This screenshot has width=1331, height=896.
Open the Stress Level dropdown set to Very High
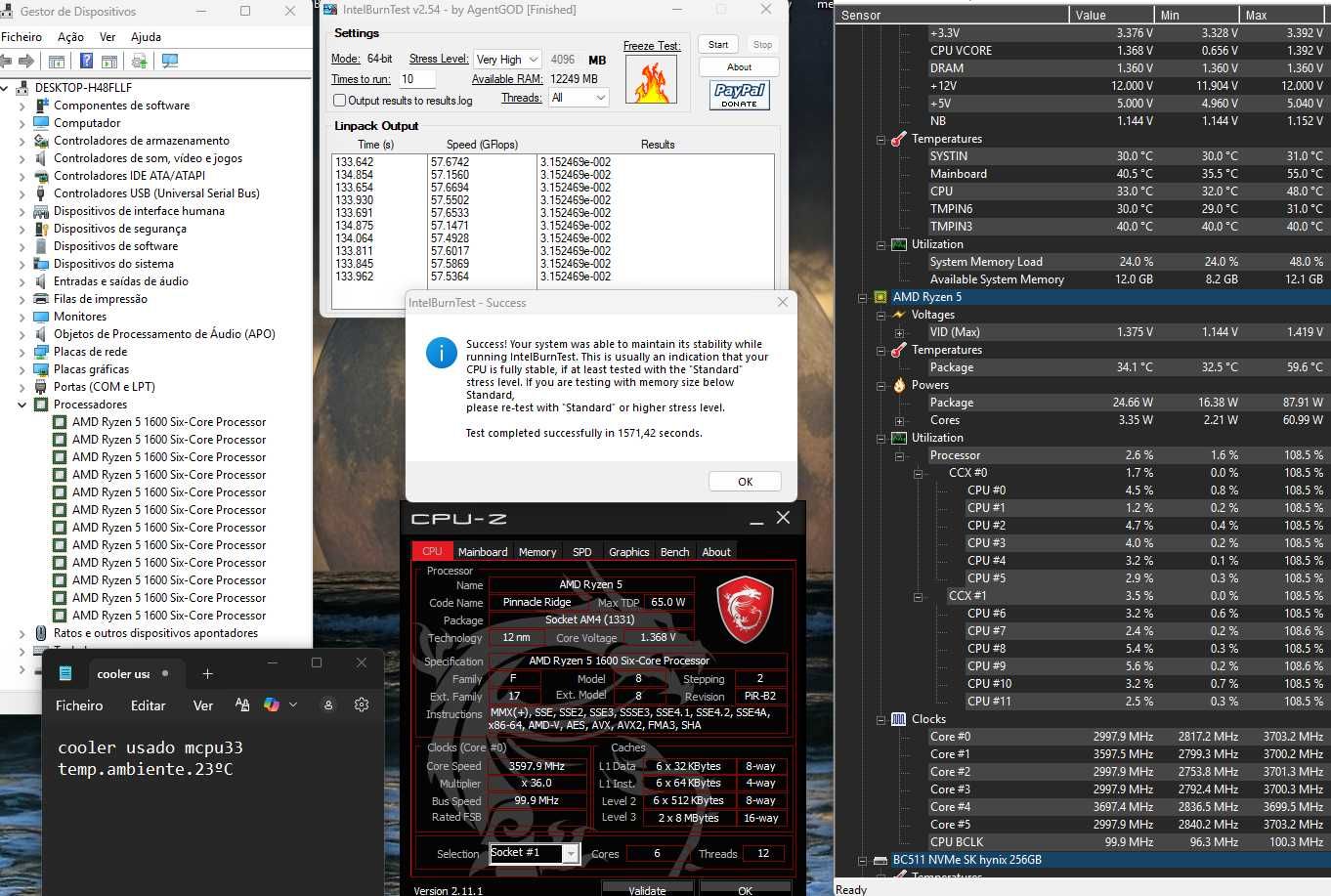pos(507,60)
